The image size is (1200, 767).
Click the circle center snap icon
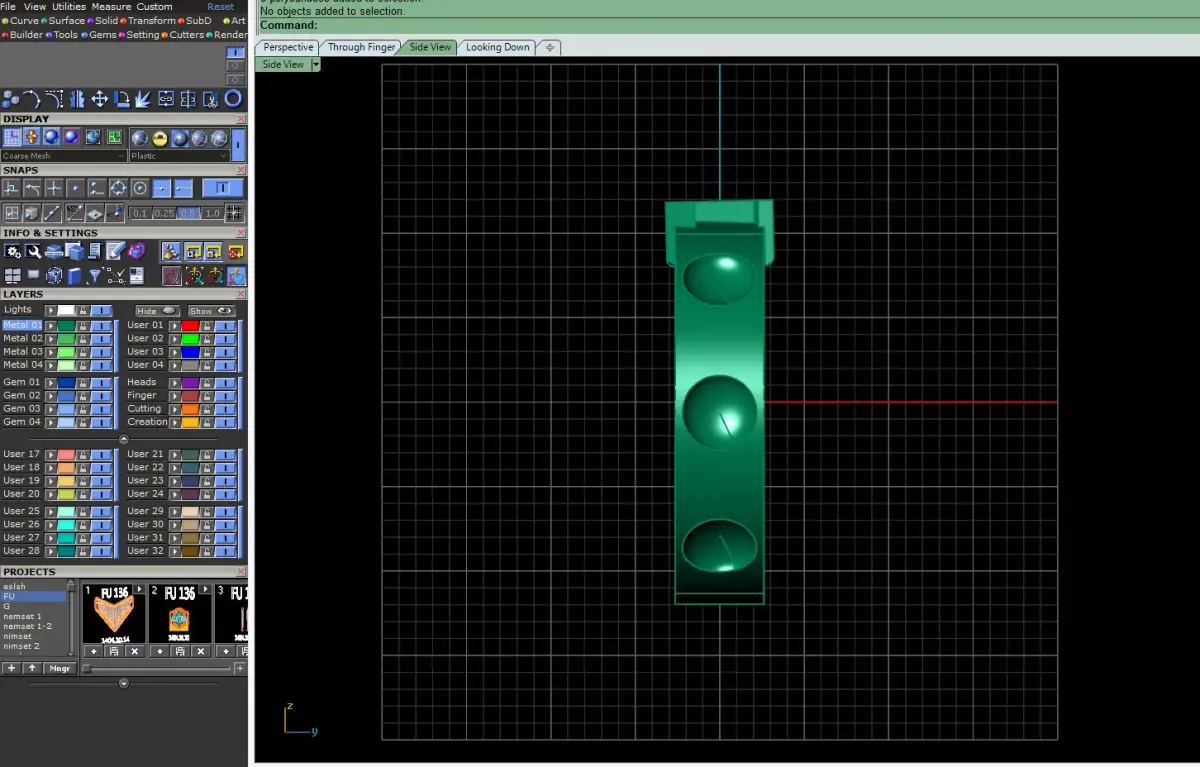(x=140, y=188)
